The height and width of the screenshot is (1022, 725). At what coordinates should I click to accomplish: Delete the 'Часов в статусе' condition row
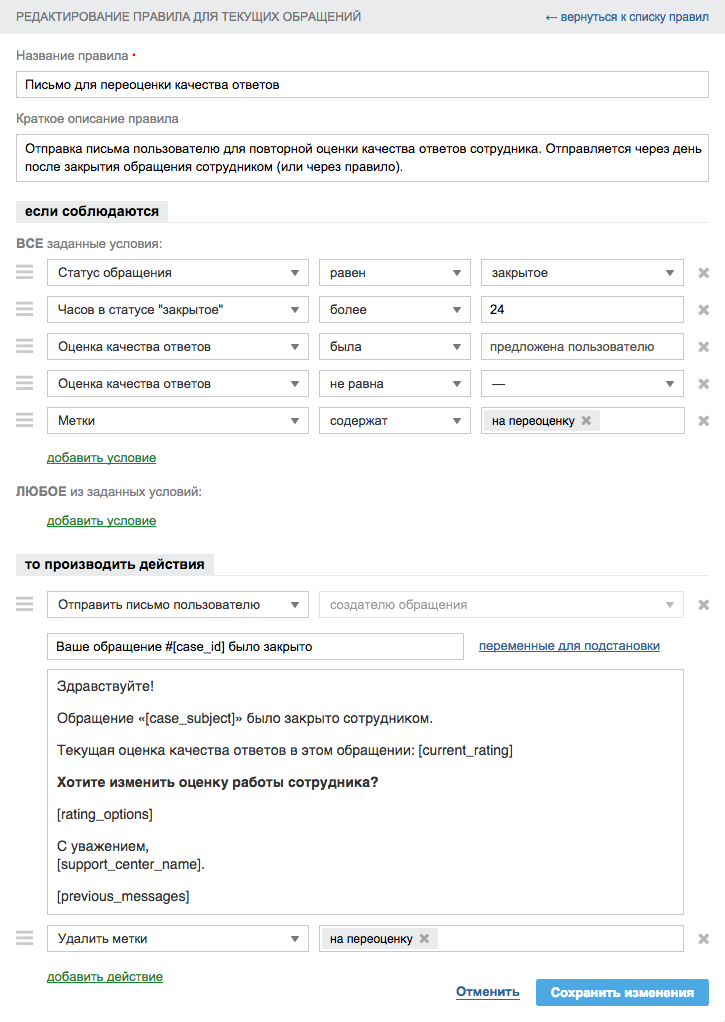point(703,310)
